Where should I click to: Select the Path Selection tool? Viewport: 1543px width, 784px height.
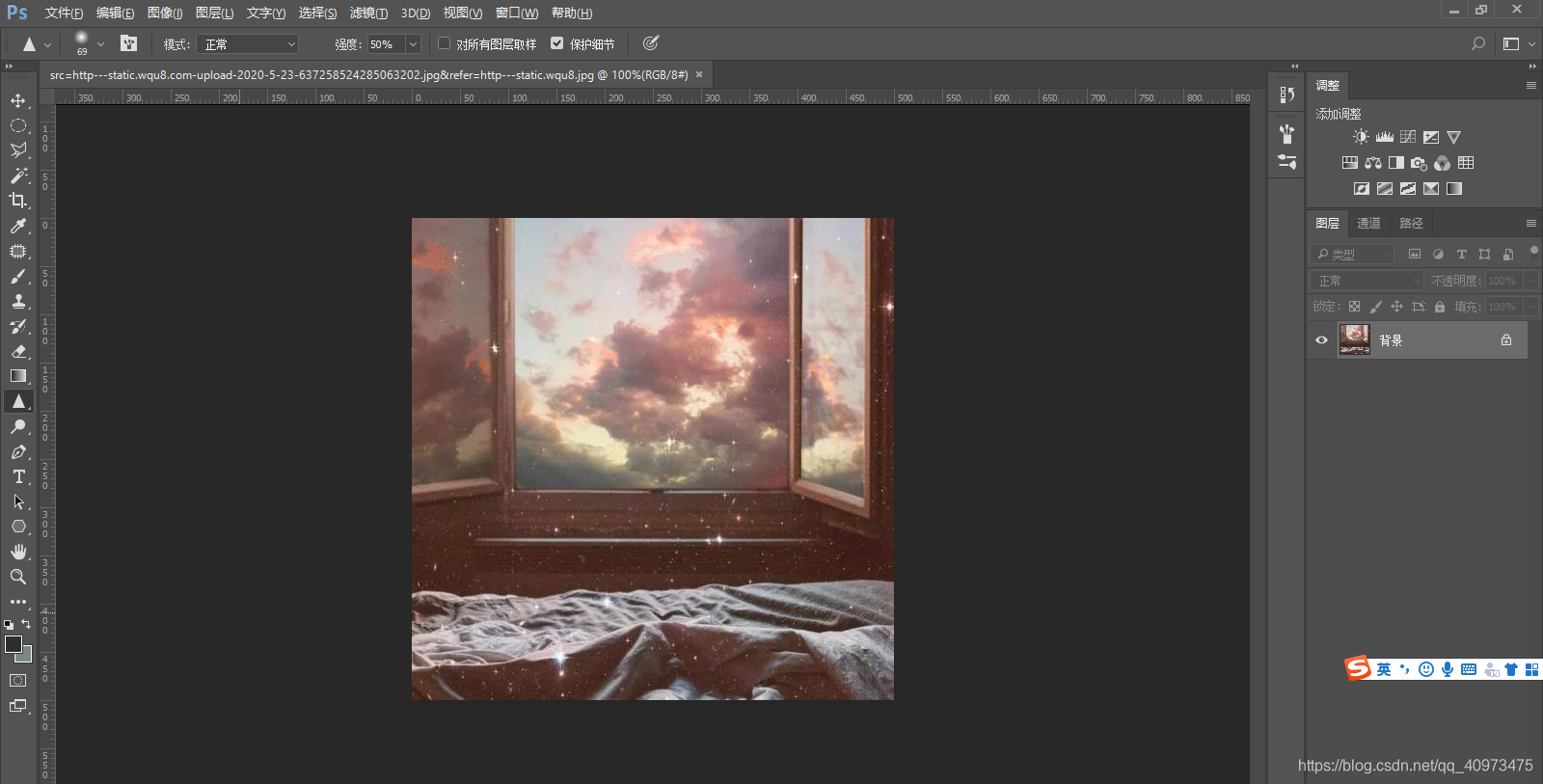click(x=18, y=501)
